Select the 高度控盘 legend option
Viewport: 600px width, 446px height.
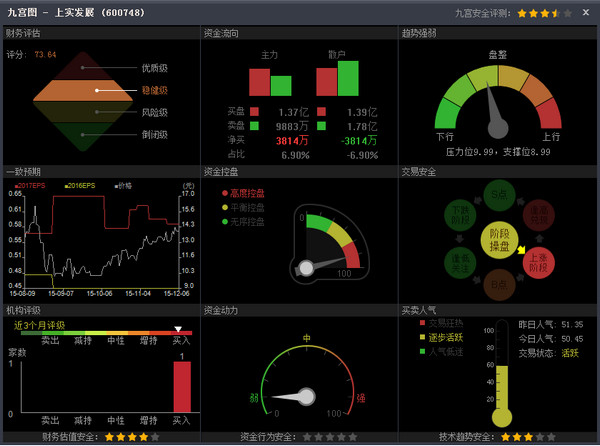tap(243, 193)
